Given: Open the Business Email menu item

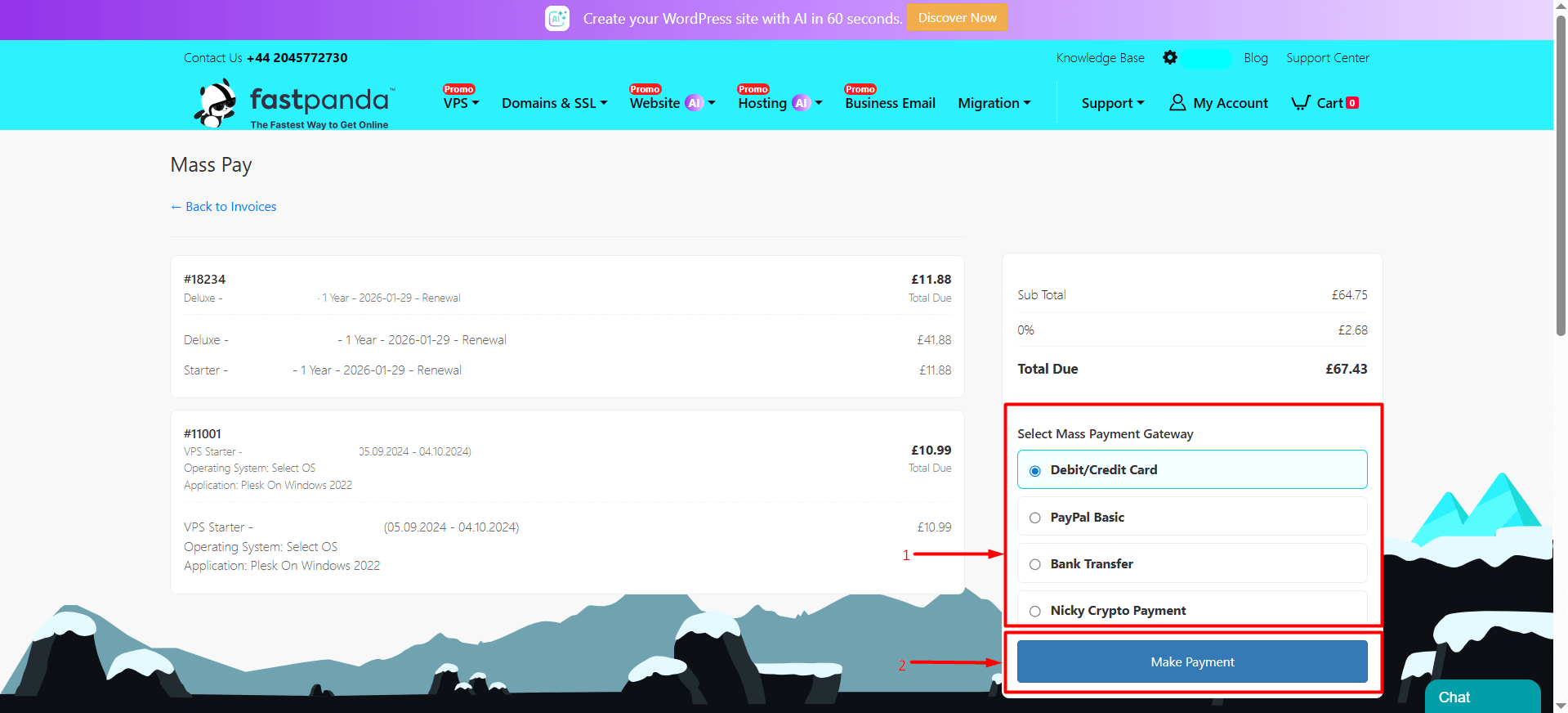Looking at the screenshot, I should (890, 103).
